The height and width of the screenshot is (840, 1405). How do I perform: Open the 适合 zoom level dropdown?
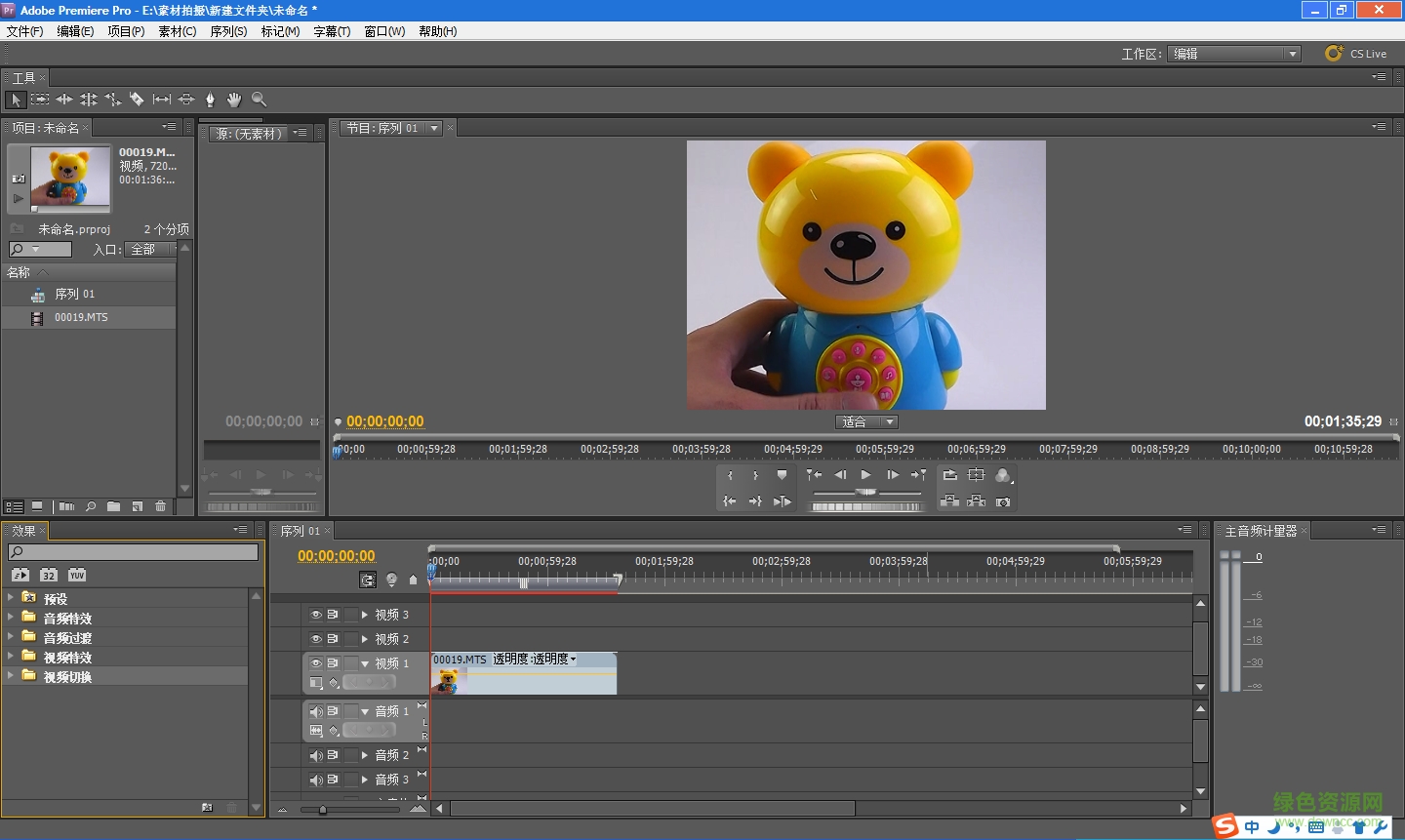pyautogui.click(x=866, y=421)
